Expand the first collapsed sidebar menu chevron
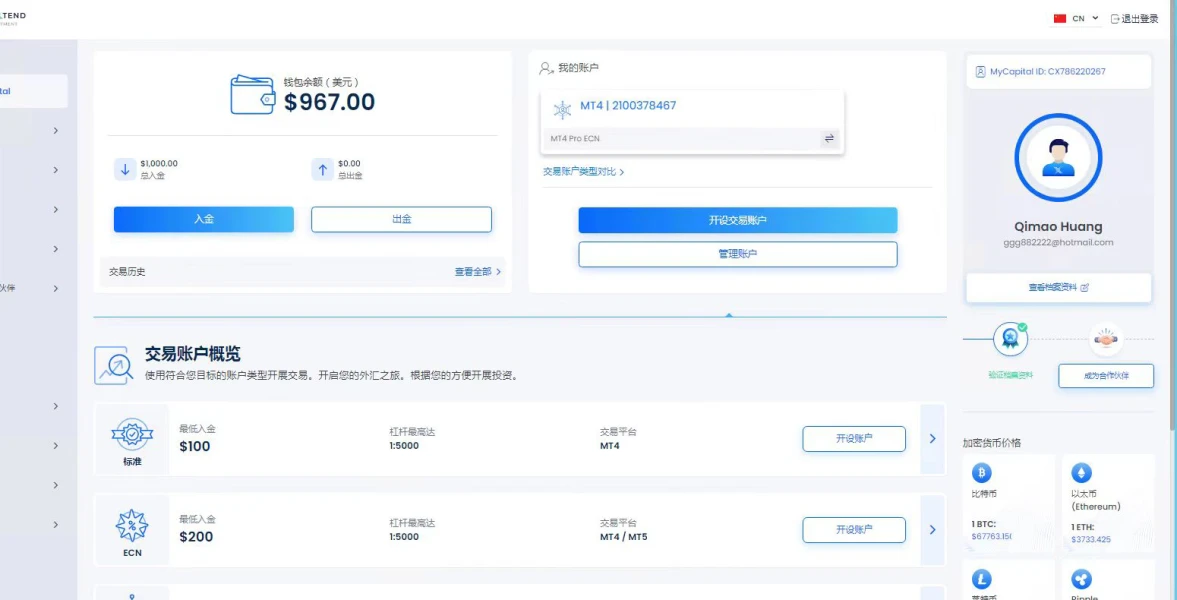 point(56,131)
